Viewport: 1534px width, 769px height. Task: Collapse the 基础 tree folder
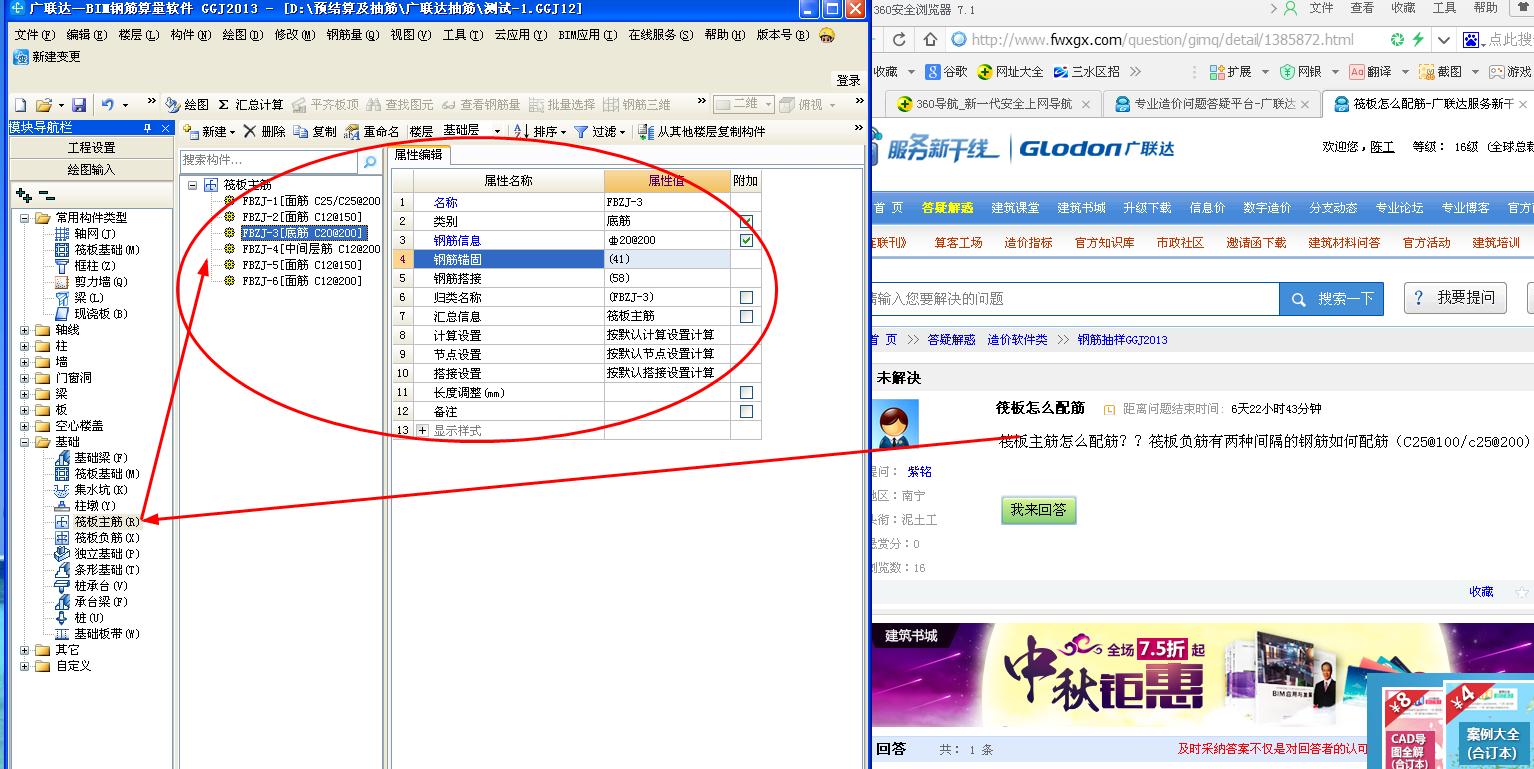tap(25, 442)
